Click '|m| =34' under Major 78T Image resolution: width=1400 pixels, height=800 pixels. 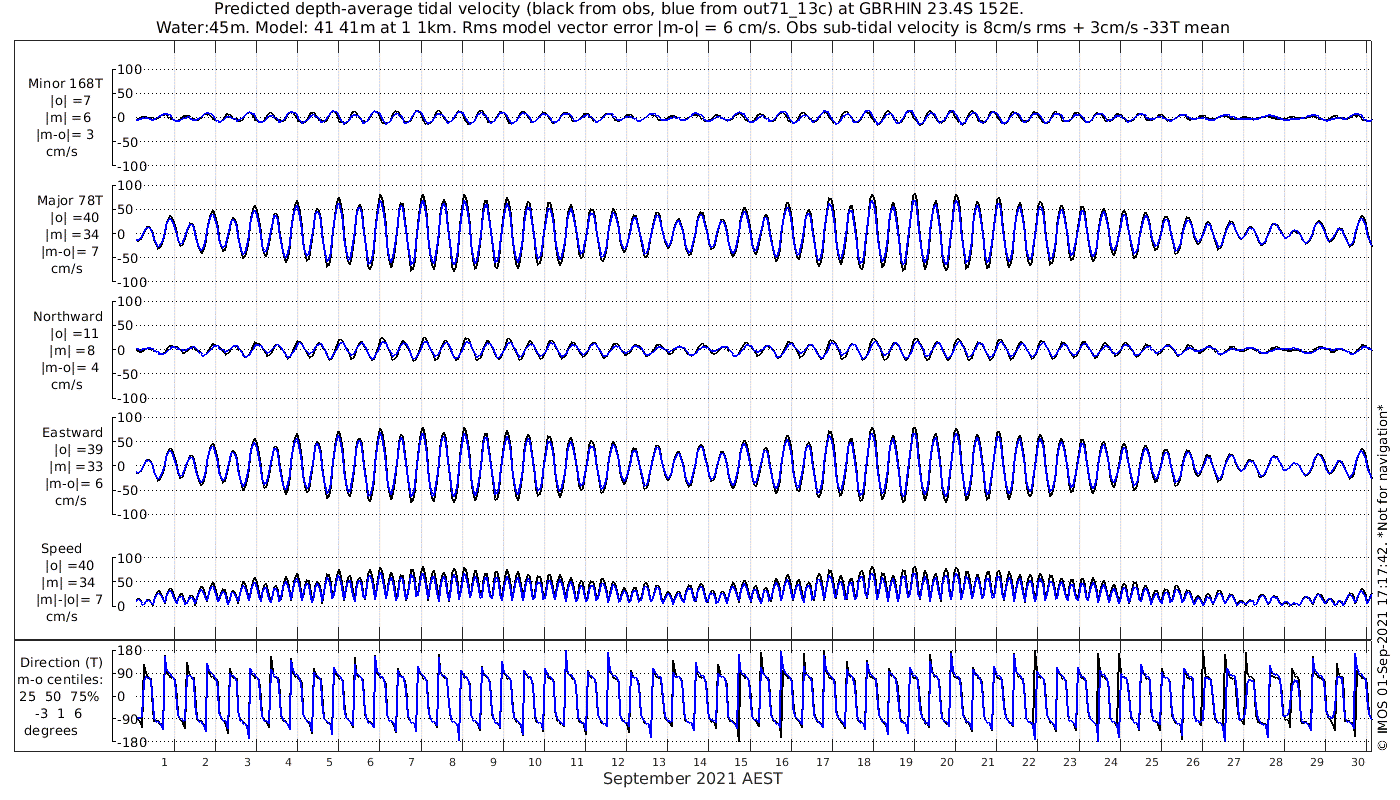(x=73, y=235)
